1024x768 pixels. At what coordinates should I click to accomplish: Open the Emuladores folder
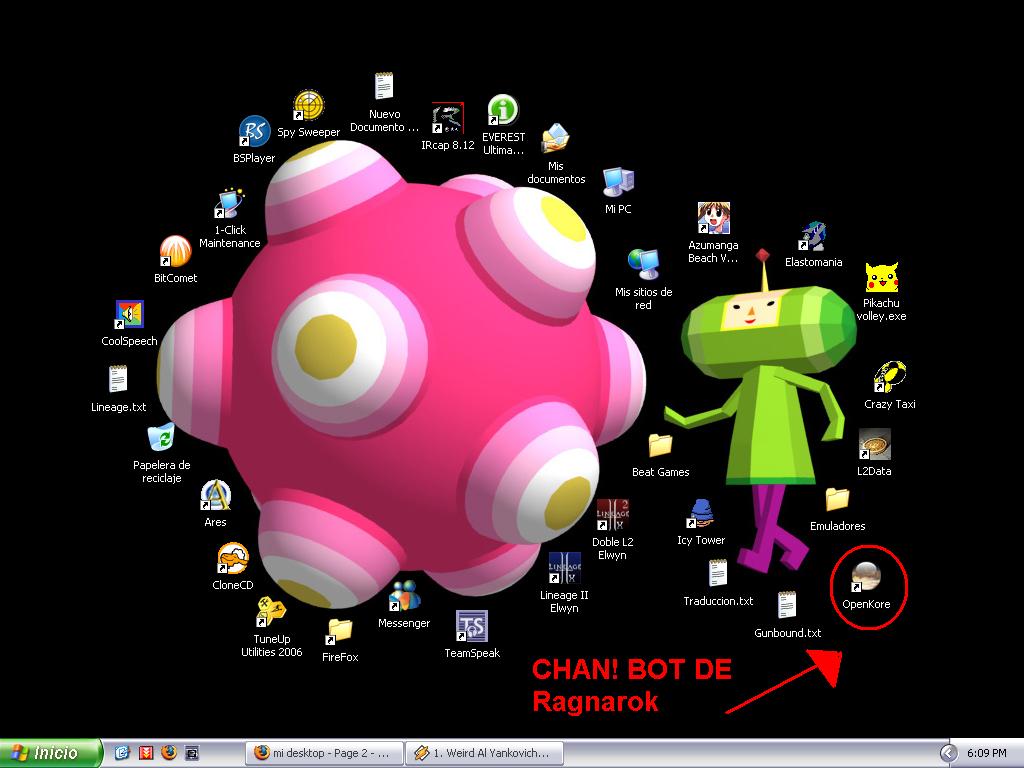tap(837, 500)
